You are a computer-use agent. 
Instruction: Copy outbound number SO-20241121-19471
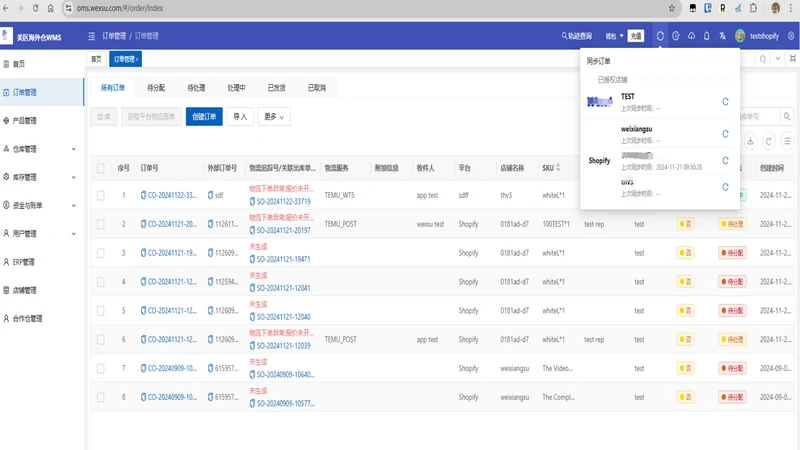252,259
